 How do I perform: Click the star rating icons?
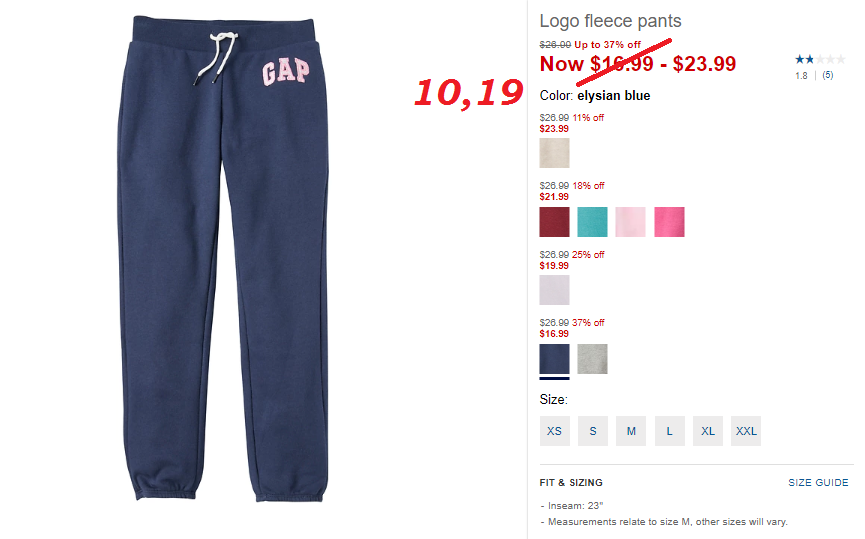[820, 59]
